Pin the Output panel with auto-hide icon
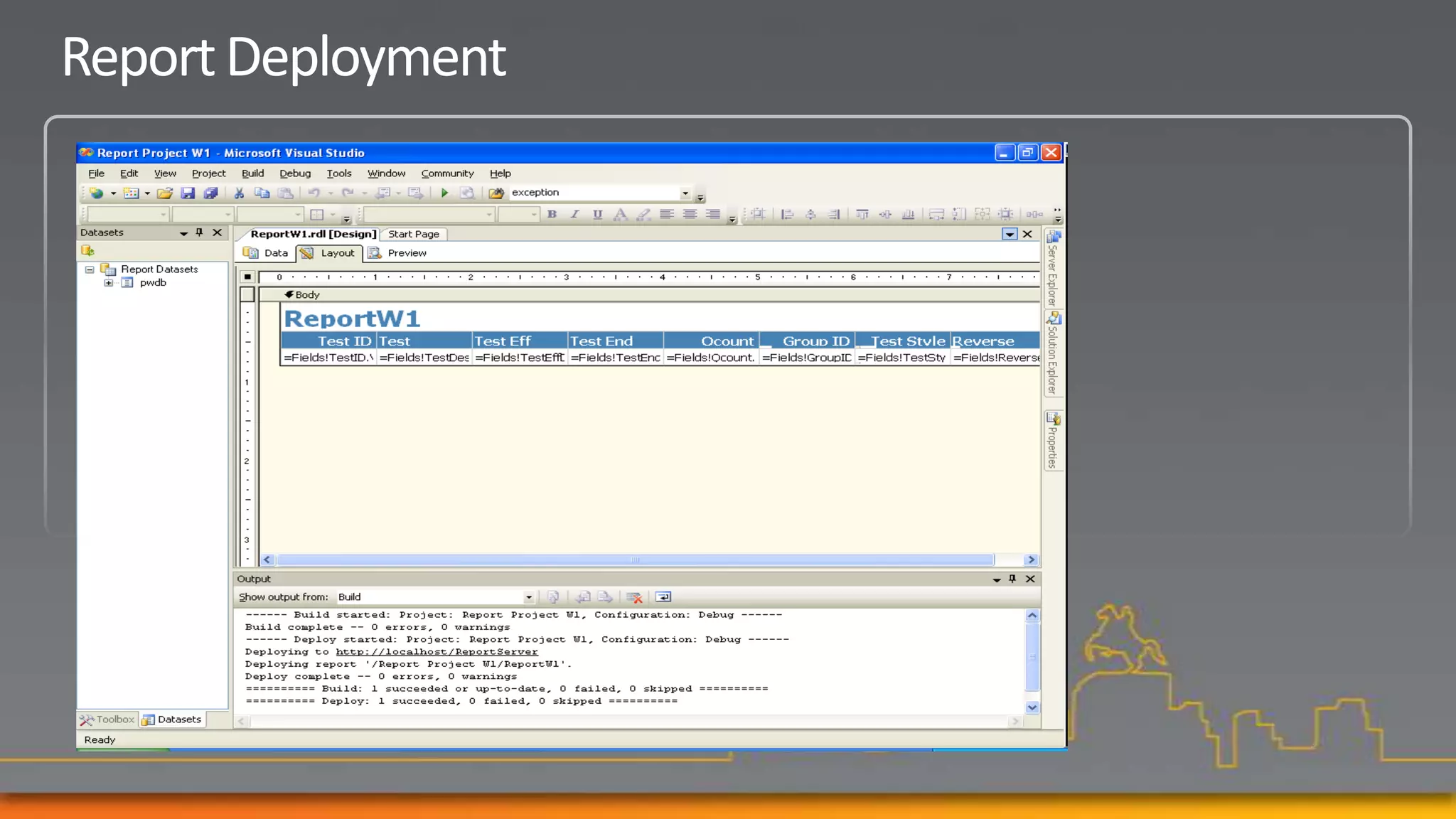 [x=1012, y=579]
